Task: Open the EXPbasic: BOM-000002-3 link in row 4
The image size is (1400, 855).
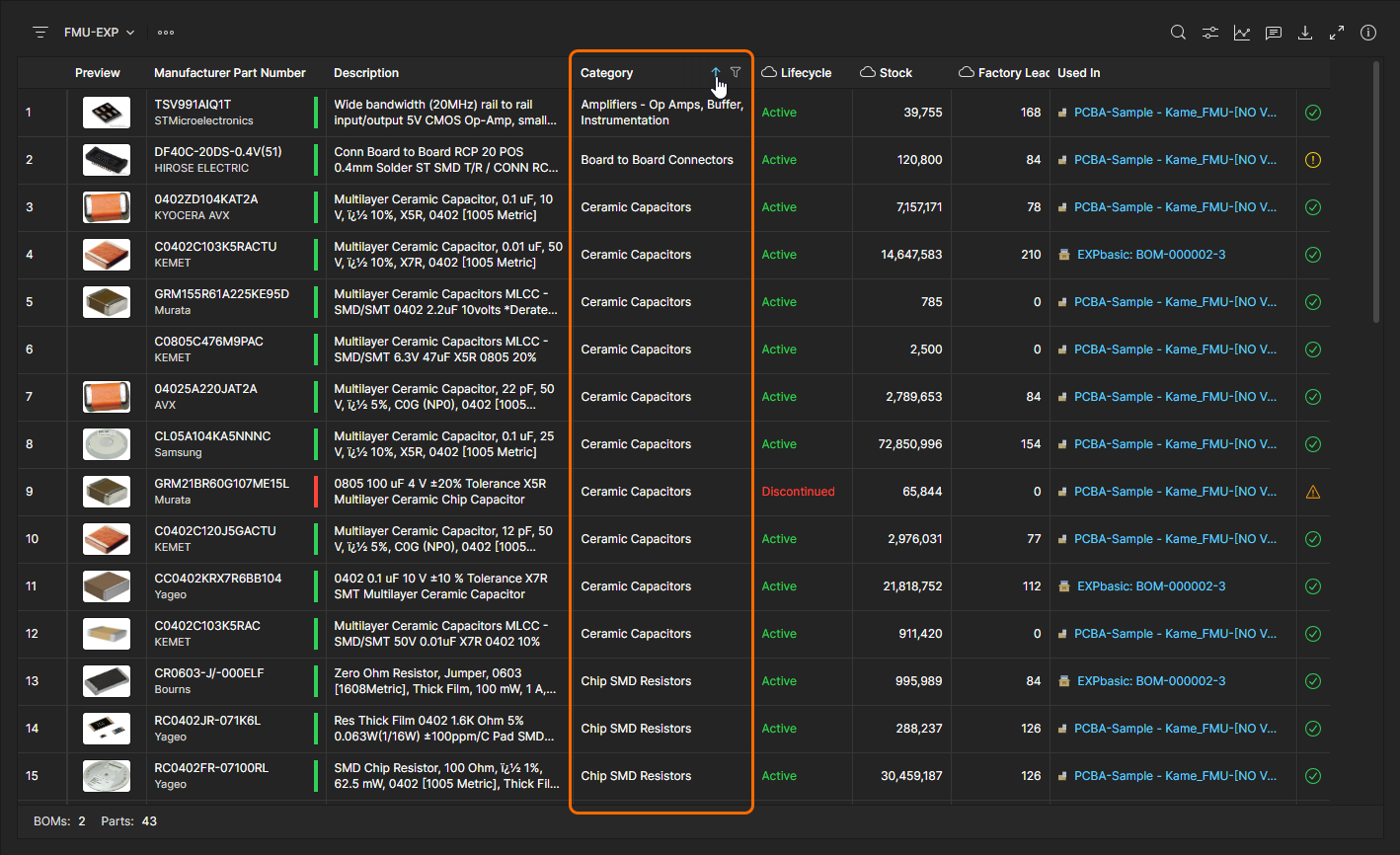Action: [x=1150, y=255]
